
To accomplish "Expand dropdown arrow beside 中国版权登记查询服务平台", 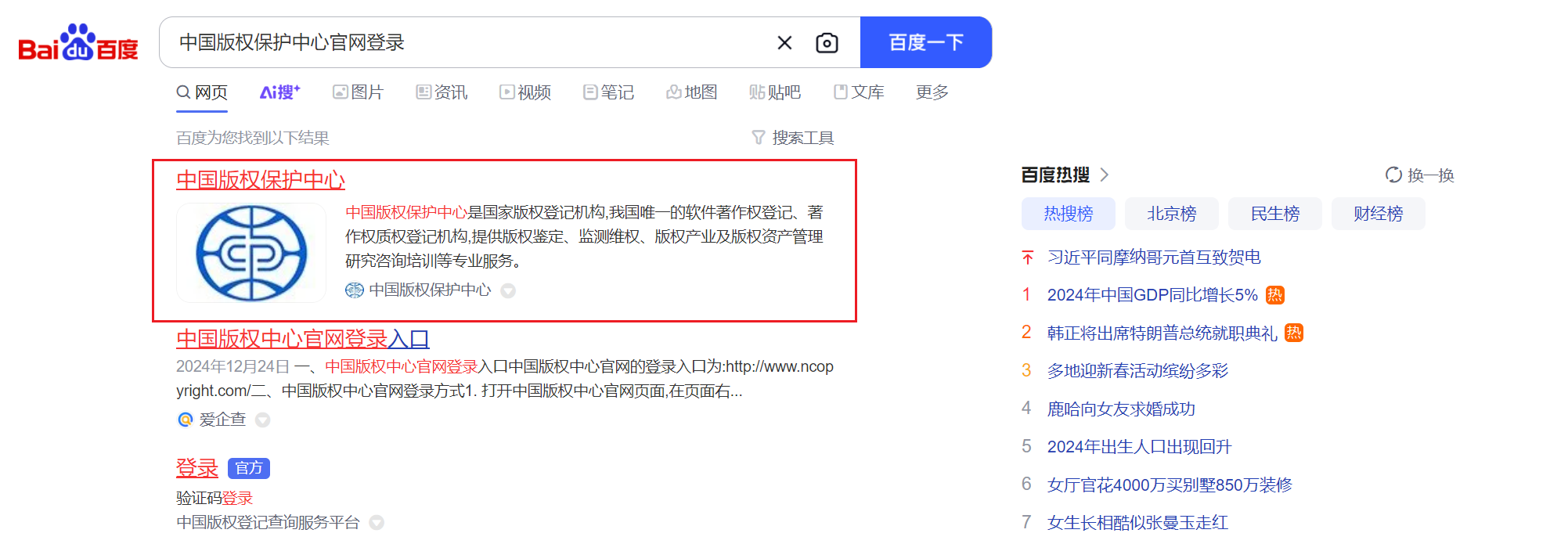I will 377,523.
